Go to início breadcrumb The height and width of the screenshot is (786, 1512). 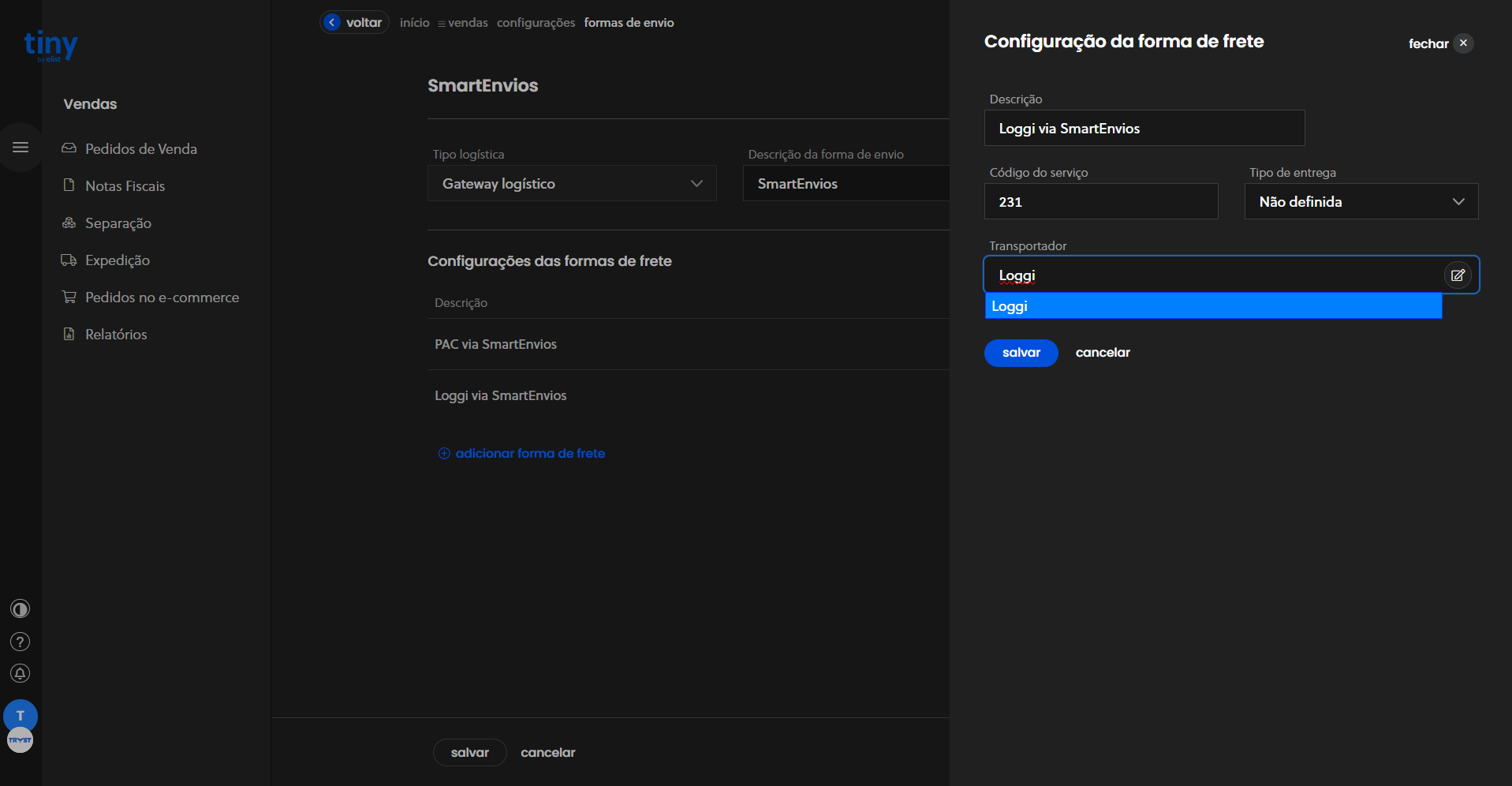415,22
